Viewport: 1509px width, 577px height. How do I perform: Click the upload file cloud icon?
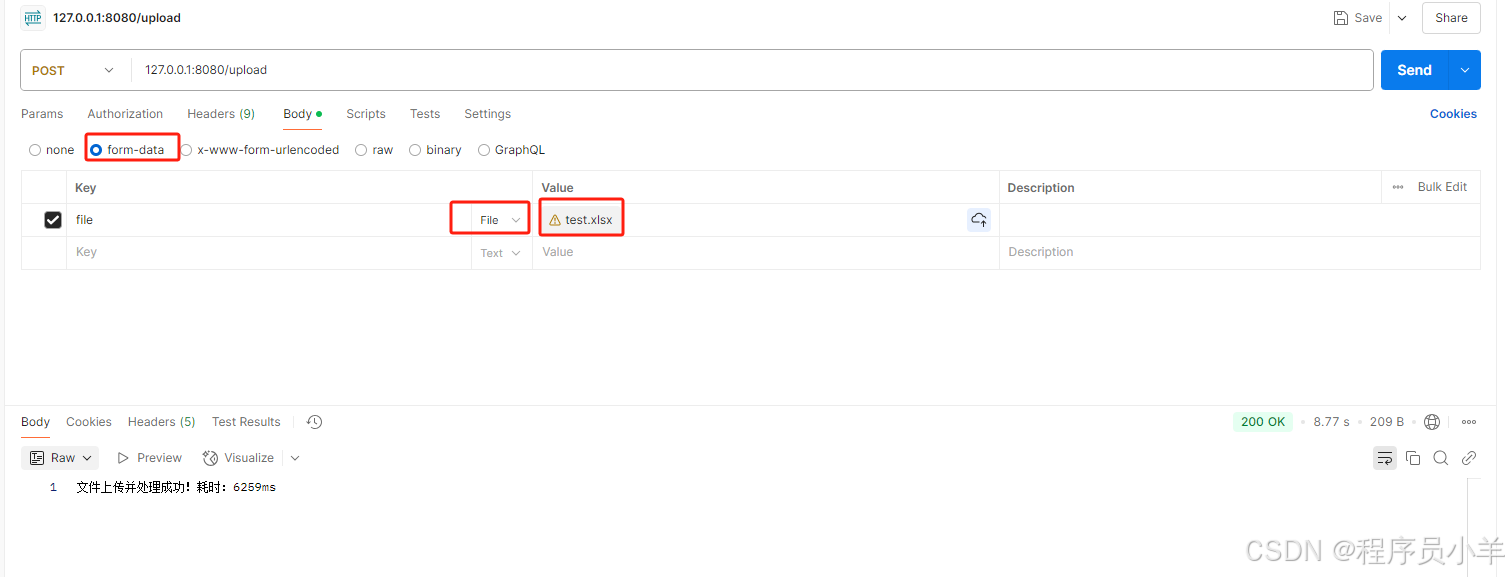tap(978, 219)
